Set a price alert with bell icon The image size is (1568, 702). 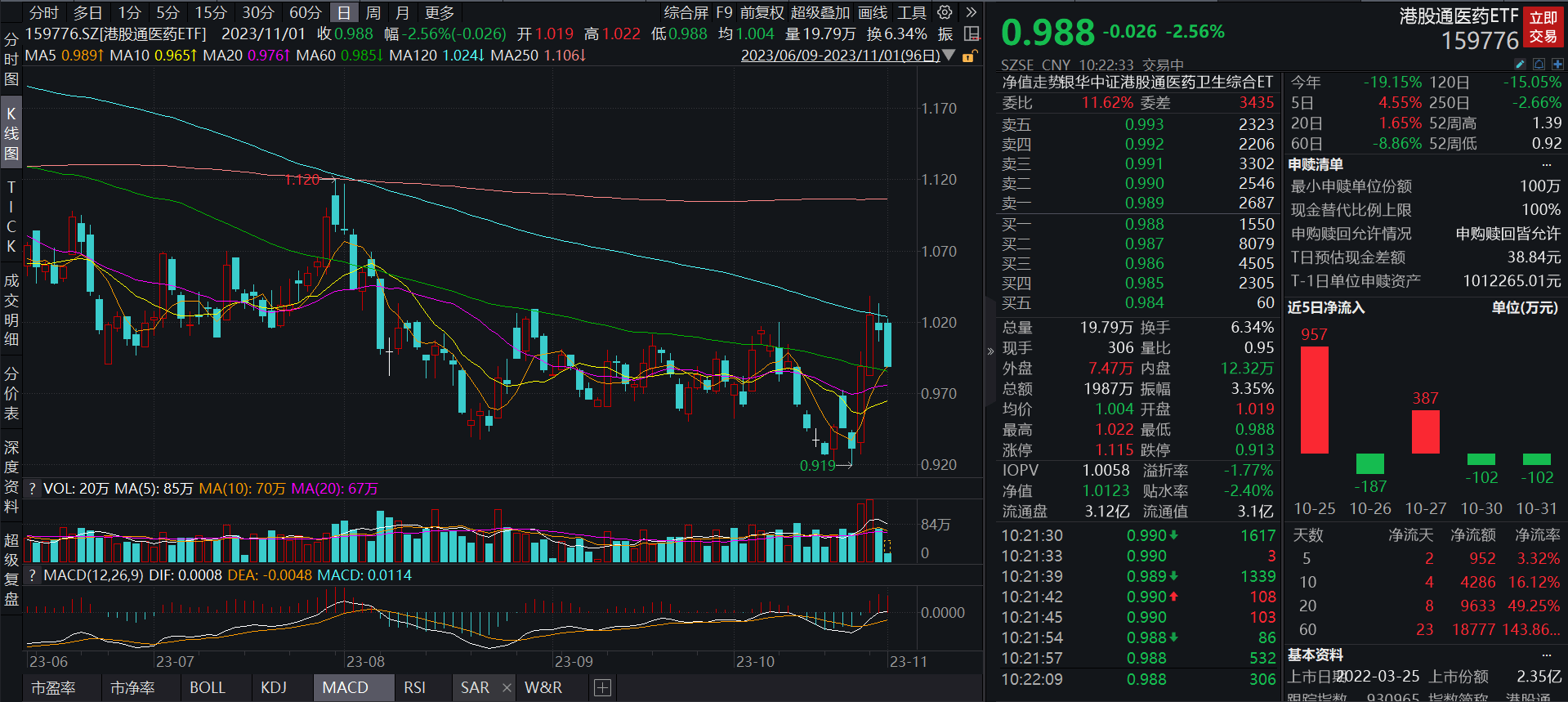[x=1539, y=64]
